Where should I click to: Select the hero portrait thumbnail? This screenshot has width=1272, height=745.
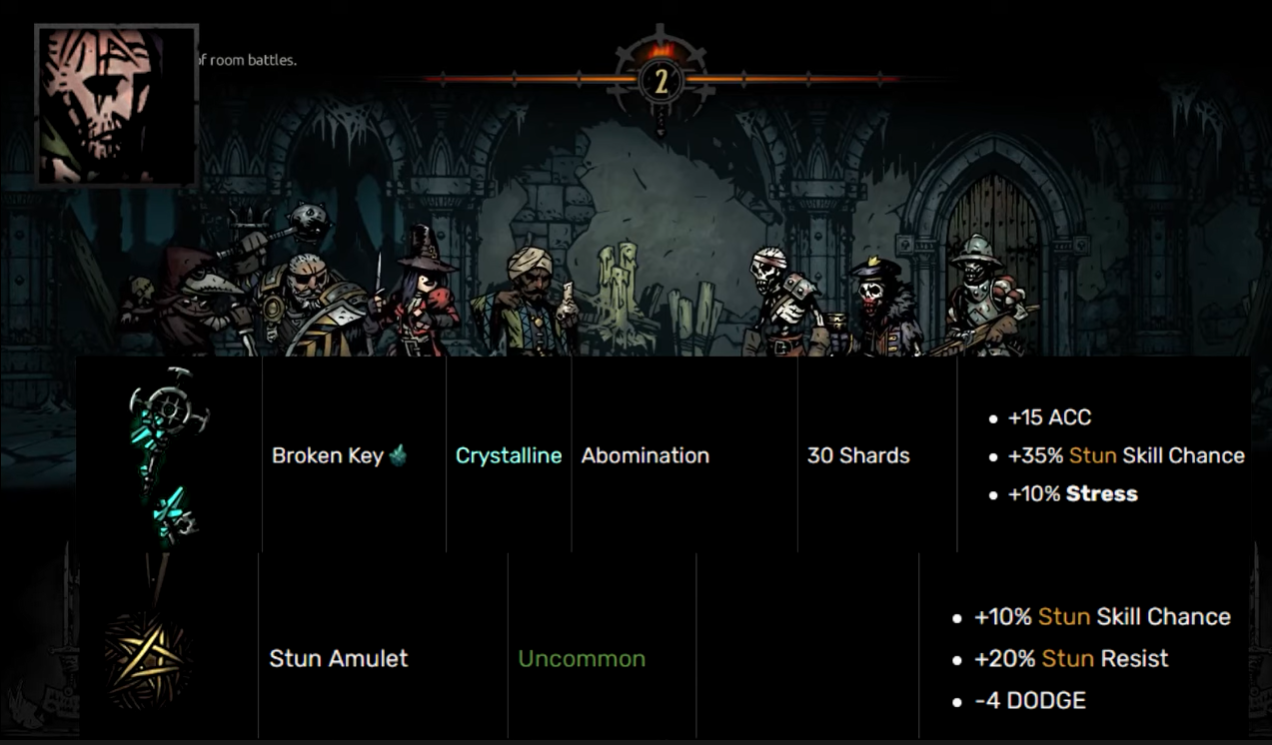tap(116, 105)
